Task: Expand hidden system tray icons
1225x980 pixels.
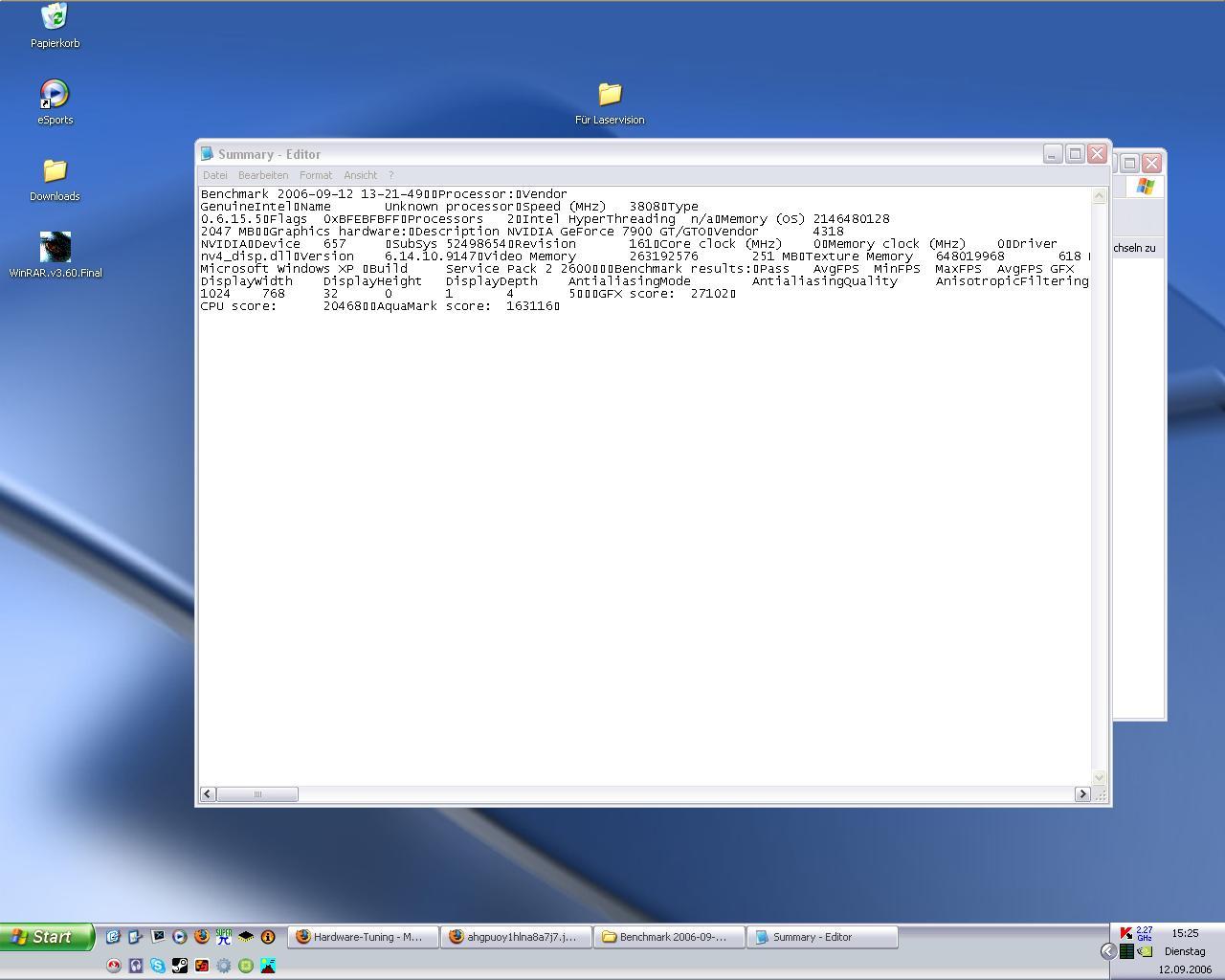Action: (1108, 951)
